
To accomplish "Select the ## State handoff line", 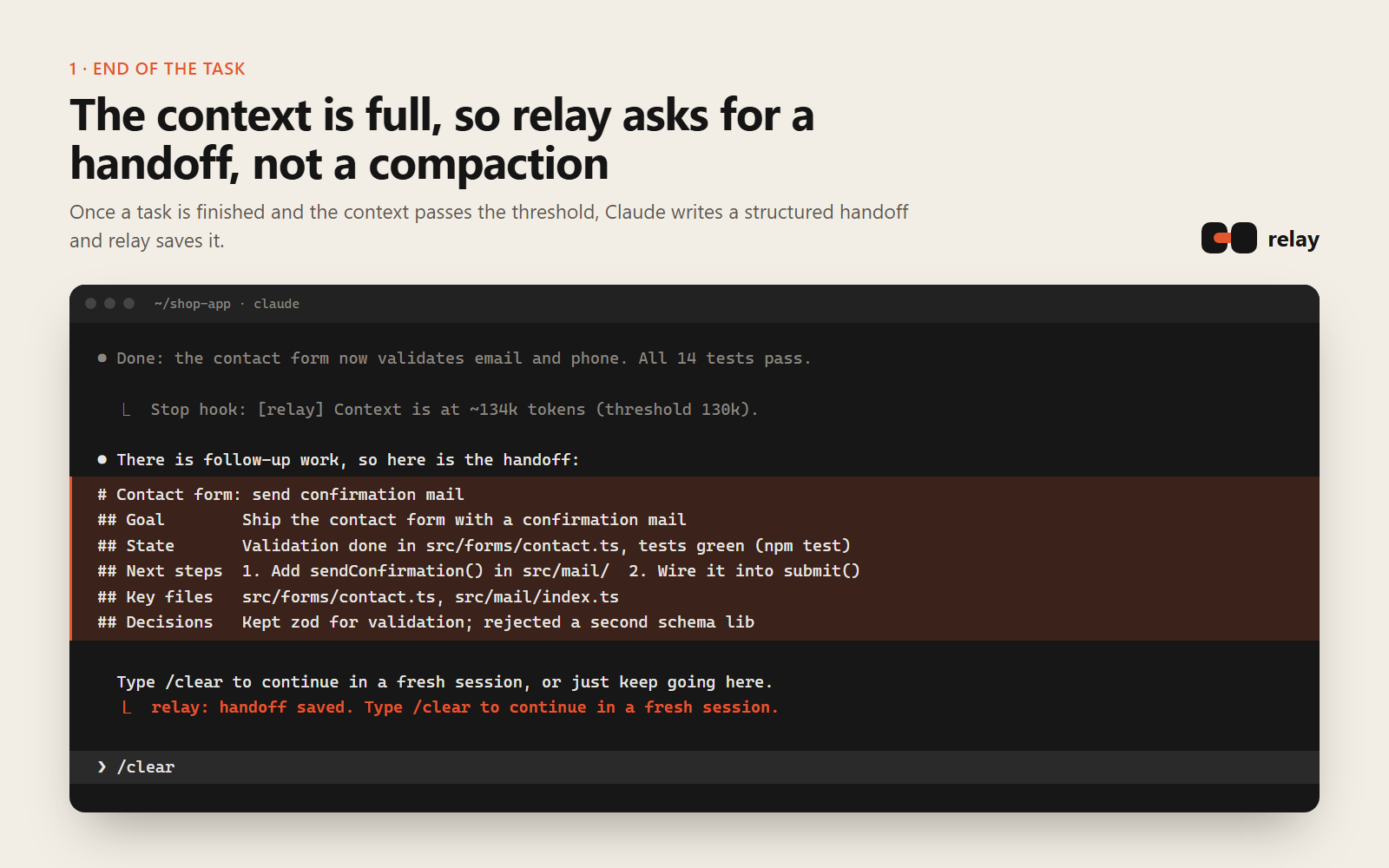I will point(474,546).
